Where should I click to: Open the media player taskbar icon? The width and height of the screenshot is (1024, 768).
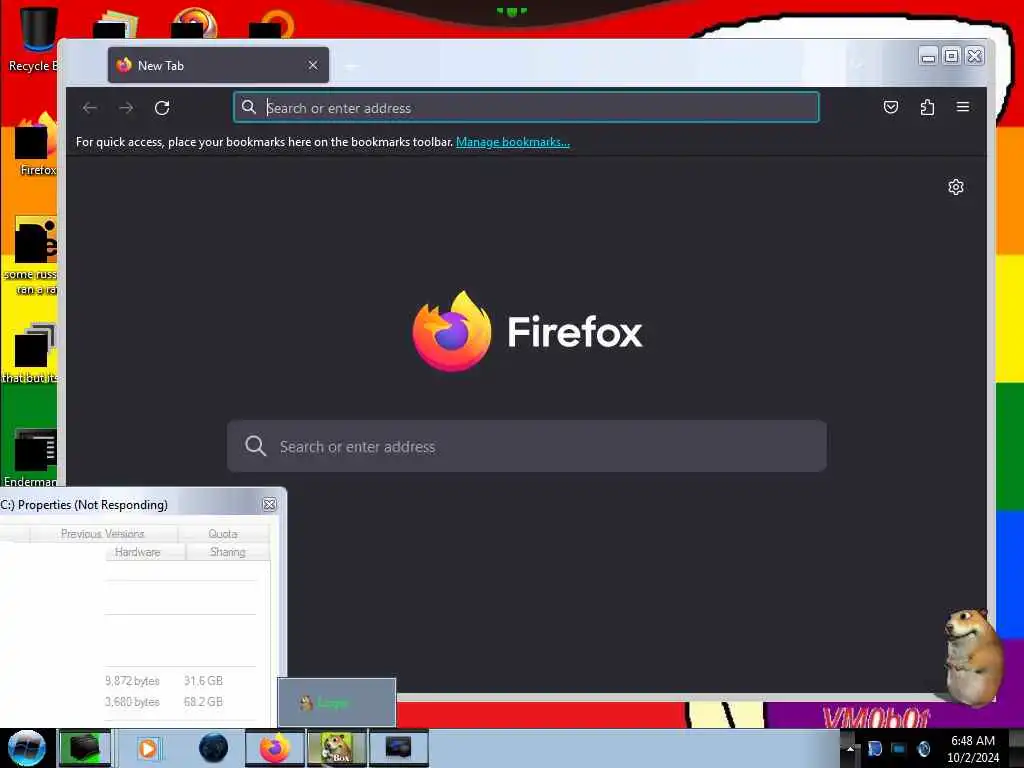pyautogui.click(x=148, y=748)
